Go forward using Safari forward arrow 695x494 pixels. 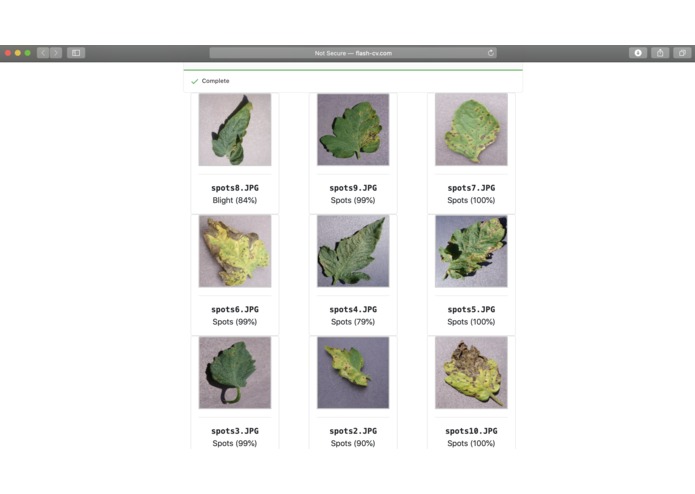[x=56, y=53]
